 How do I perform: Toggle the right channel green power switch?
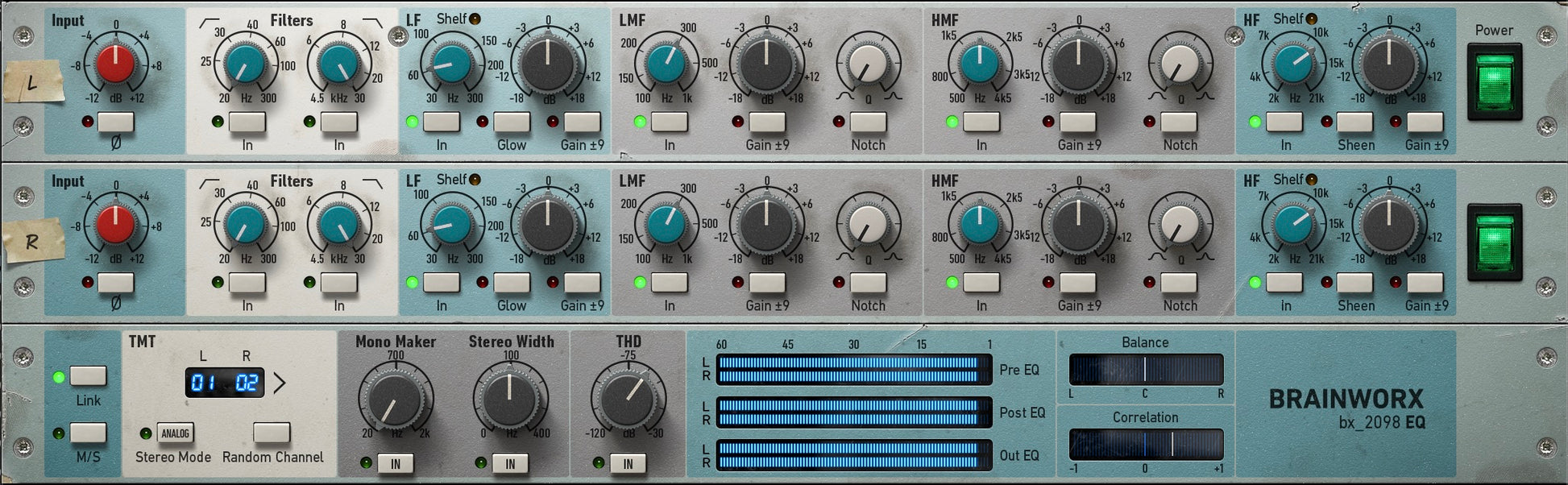click(x=1494, y=242)
